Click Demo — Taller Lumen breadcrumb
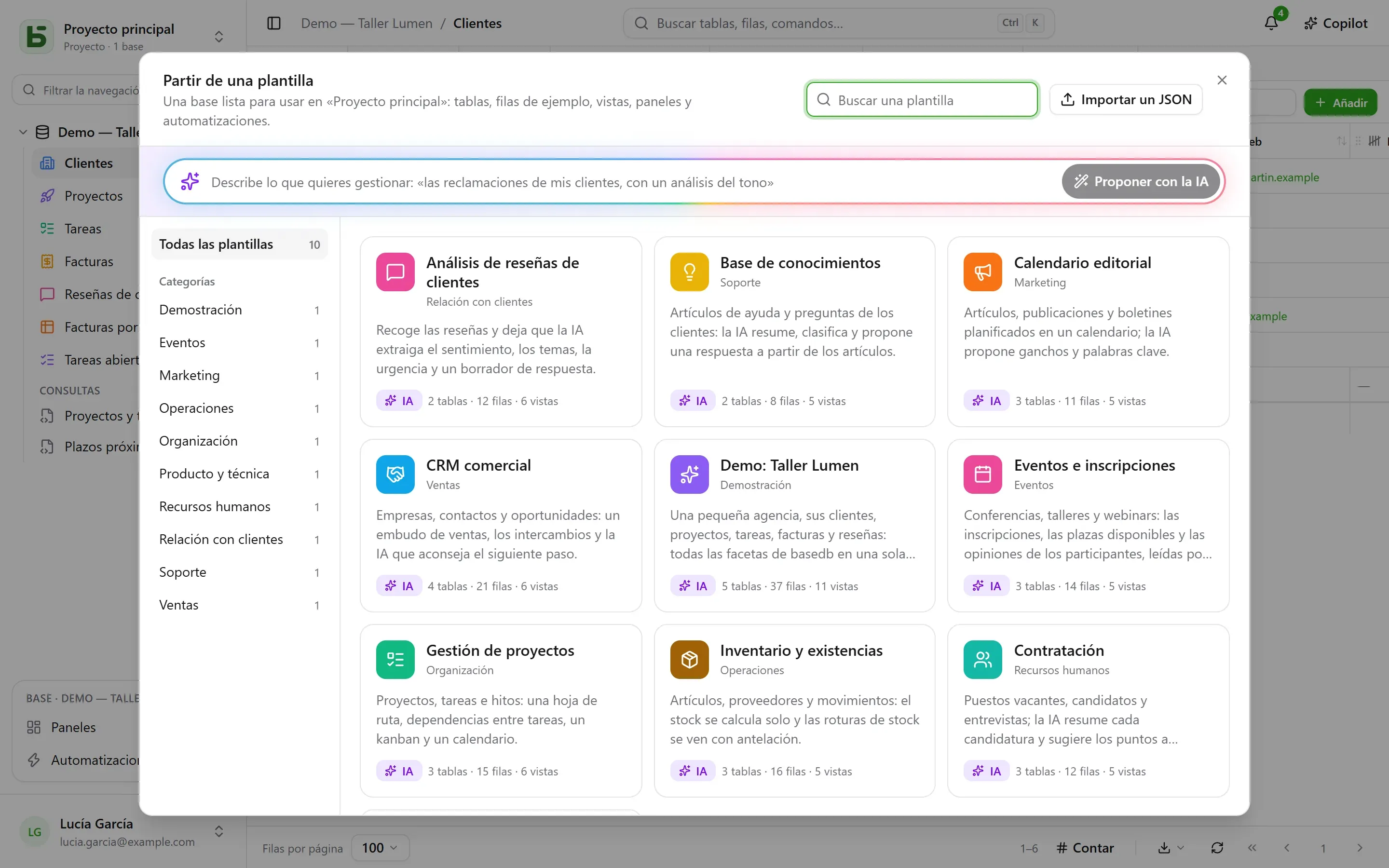 click(366, 23)
